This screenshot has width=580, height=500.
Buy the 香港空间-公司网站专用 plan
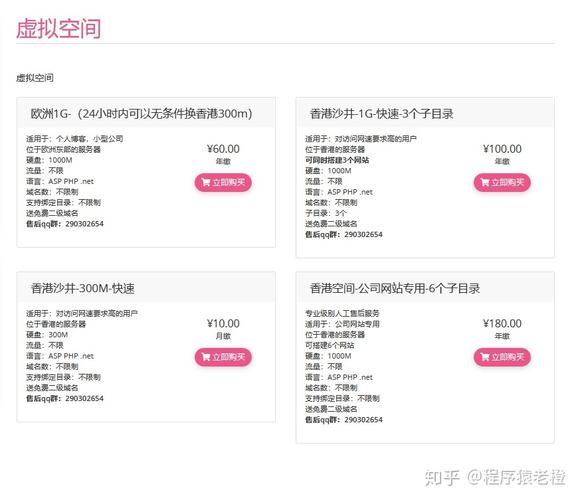[x=502, y=357]
